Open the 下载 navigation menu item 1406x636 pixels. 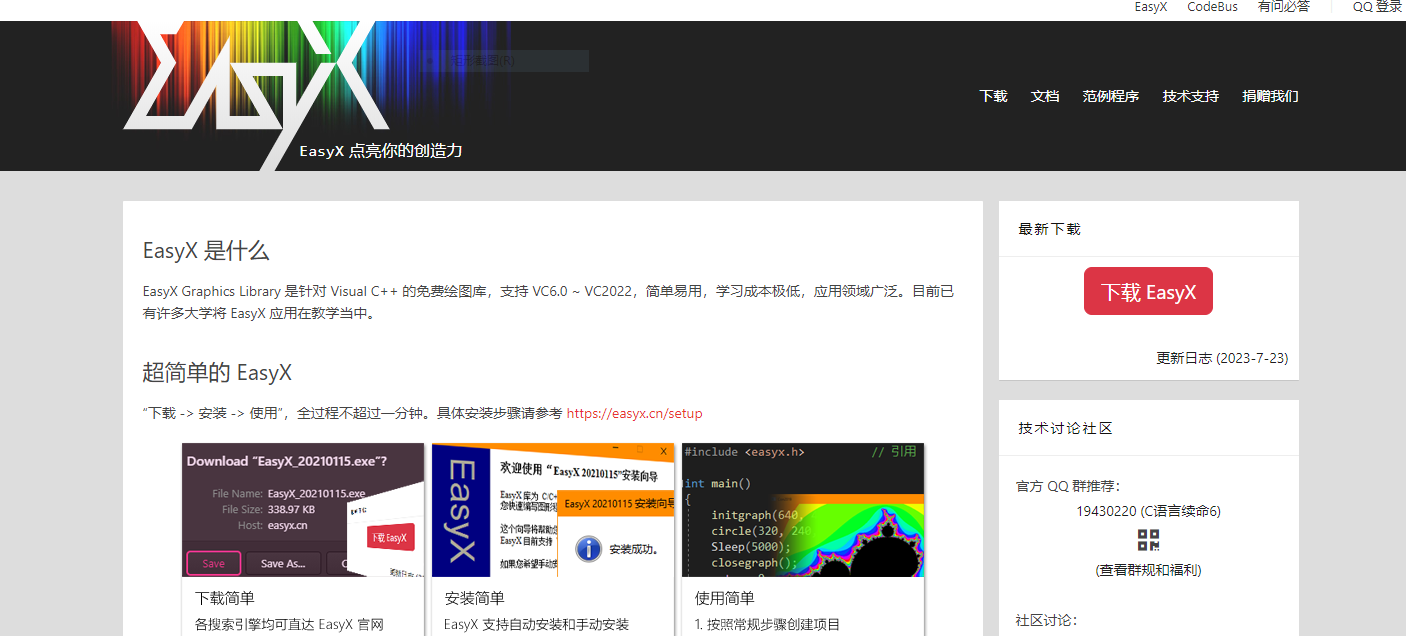point(993,96)
